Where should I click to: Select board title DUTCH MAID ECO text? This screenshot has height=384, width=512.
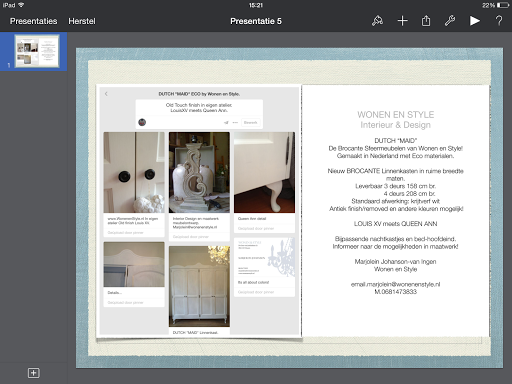[199, 94]
